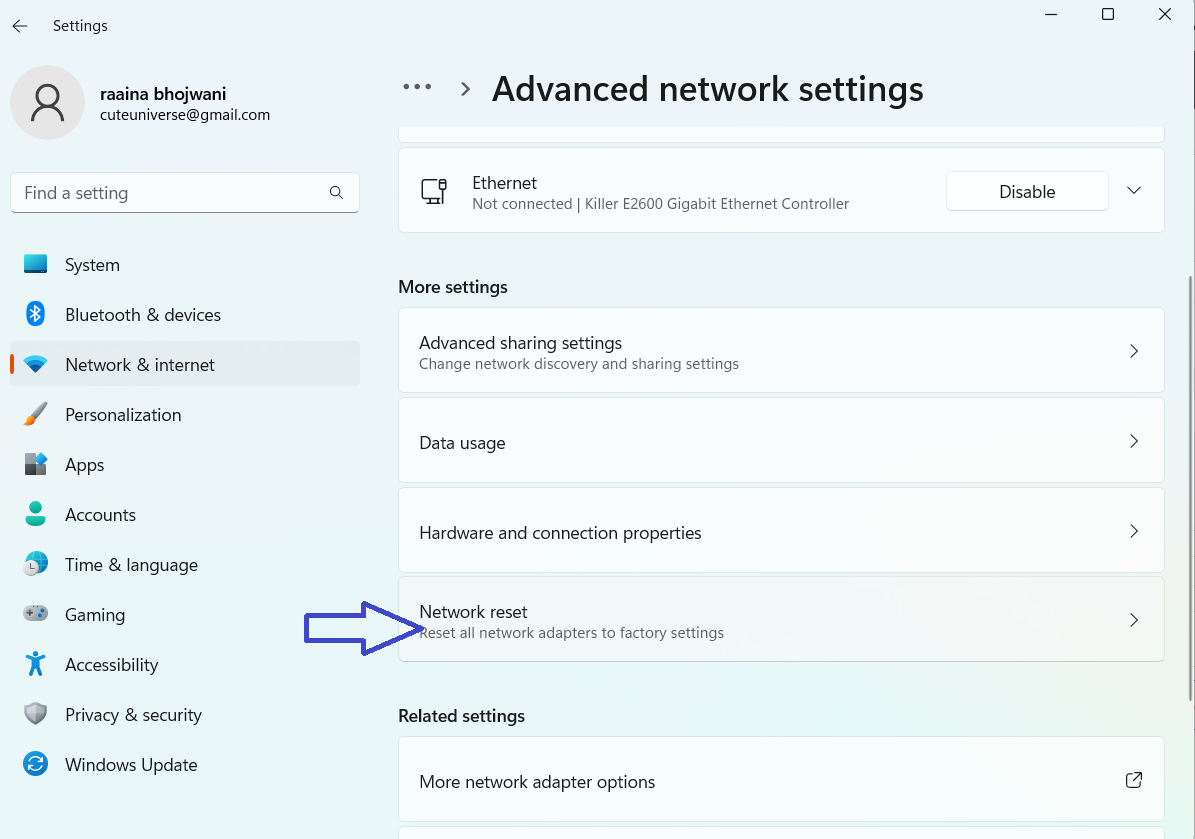Open the Data usage page
The width and height of the screenshot is (1195, 839).
[780, 442]
